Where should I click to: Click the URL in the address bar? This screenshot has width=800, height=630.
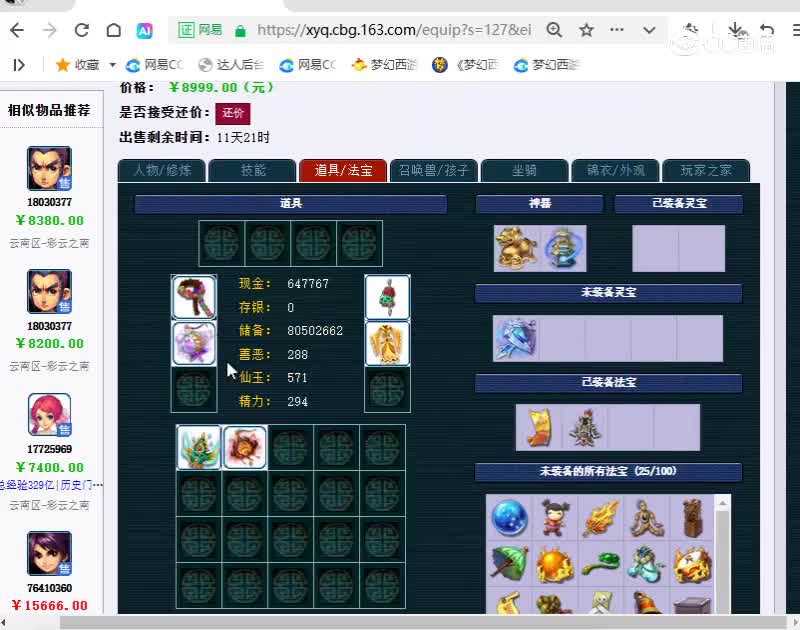tap(394, 30)
